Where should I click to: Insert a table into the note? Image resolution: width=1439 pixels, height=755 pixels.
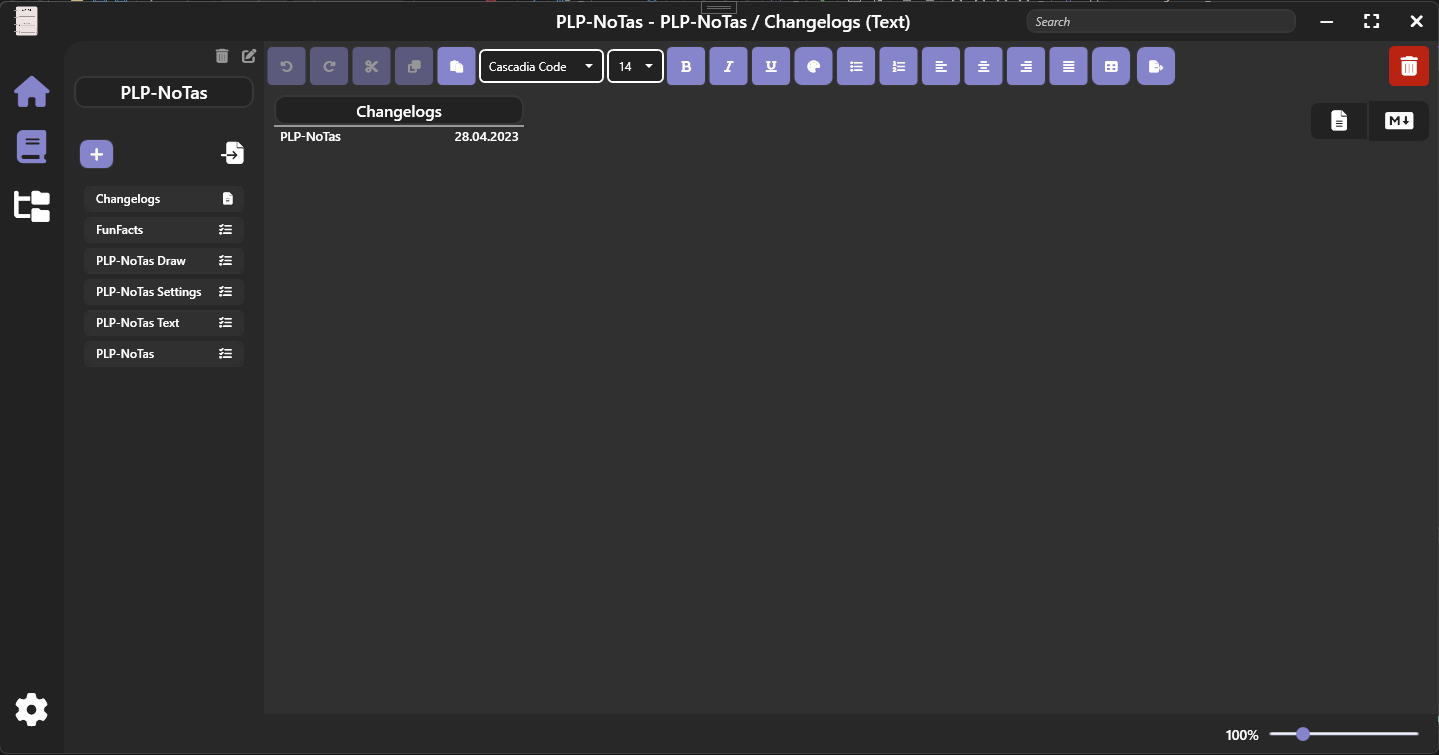tap(1111, 65)
